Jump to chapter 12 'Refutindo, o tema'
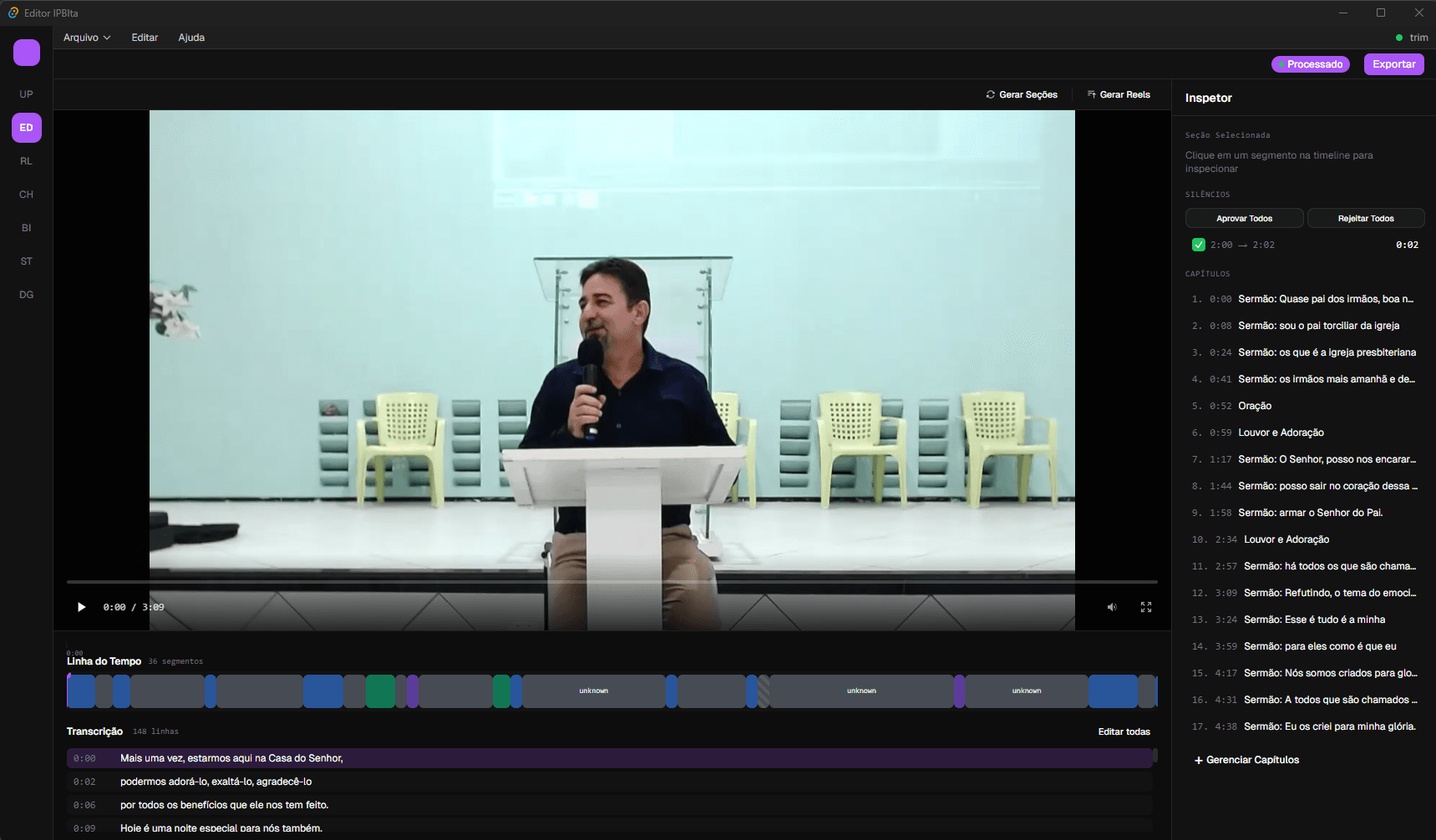1436x840 pixels. [1304, 593]
